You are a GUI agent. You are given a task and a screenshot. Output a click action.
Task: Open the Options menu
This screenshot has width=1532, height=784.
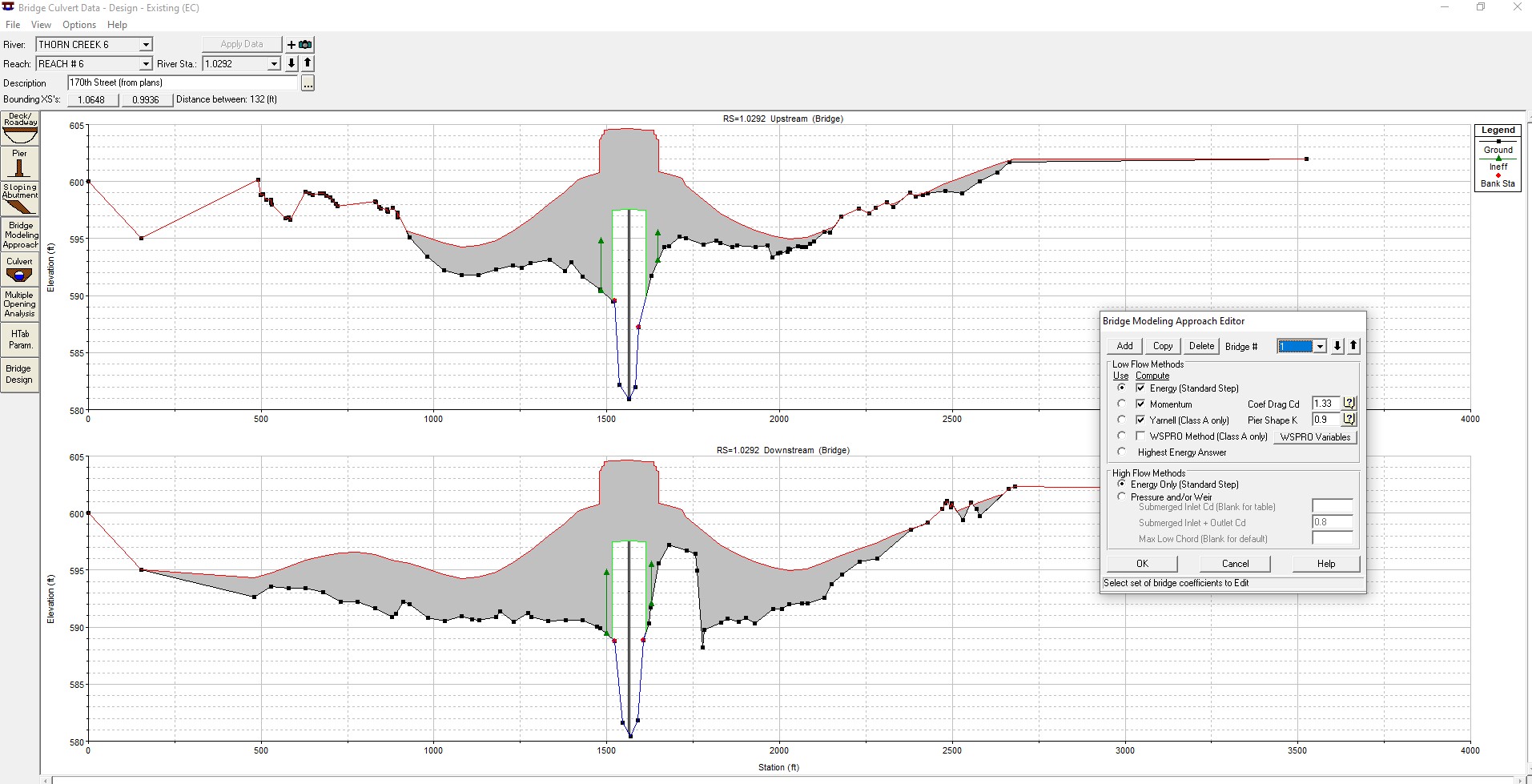[x=79, y=25]
